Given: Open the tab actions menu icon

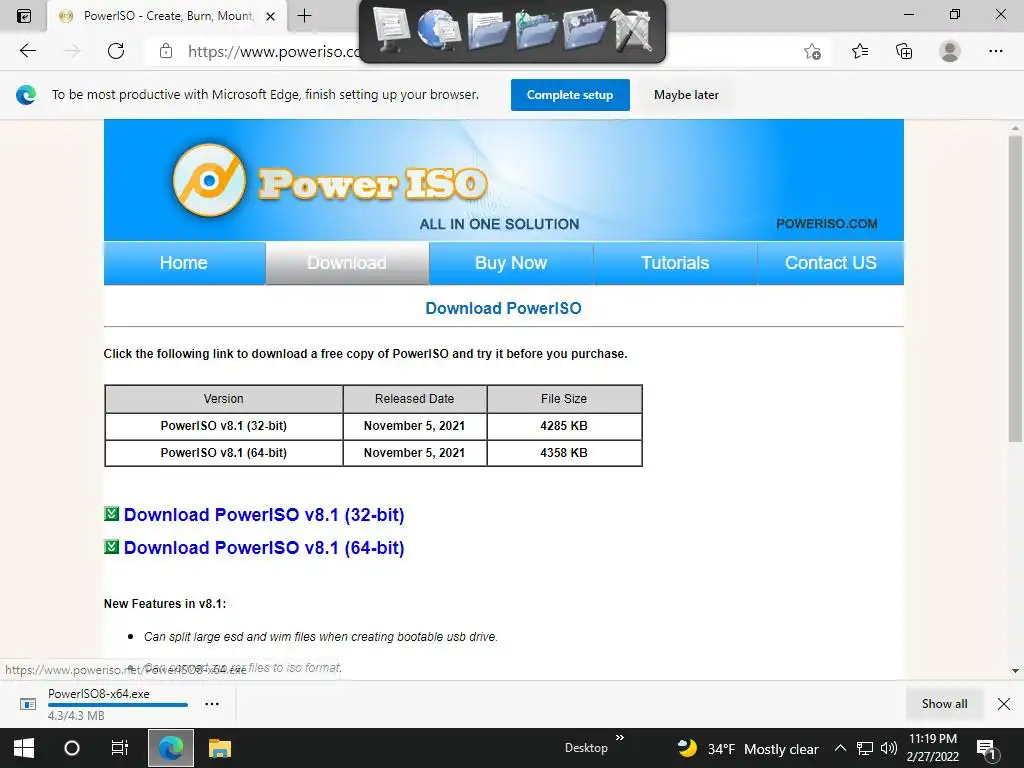Looking at the screenshot, I should 24,16.
